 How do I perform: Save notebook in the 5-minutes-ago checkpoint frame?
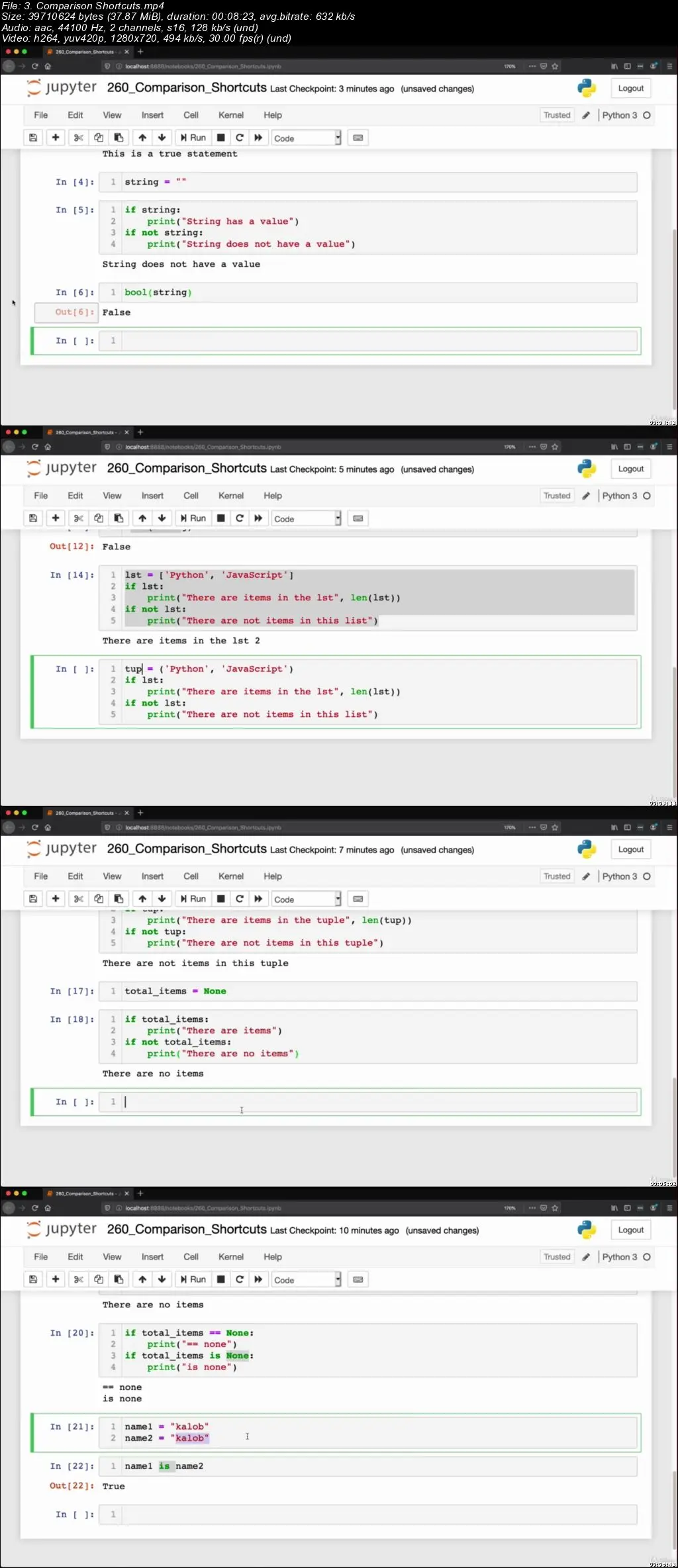pos(33,518)
